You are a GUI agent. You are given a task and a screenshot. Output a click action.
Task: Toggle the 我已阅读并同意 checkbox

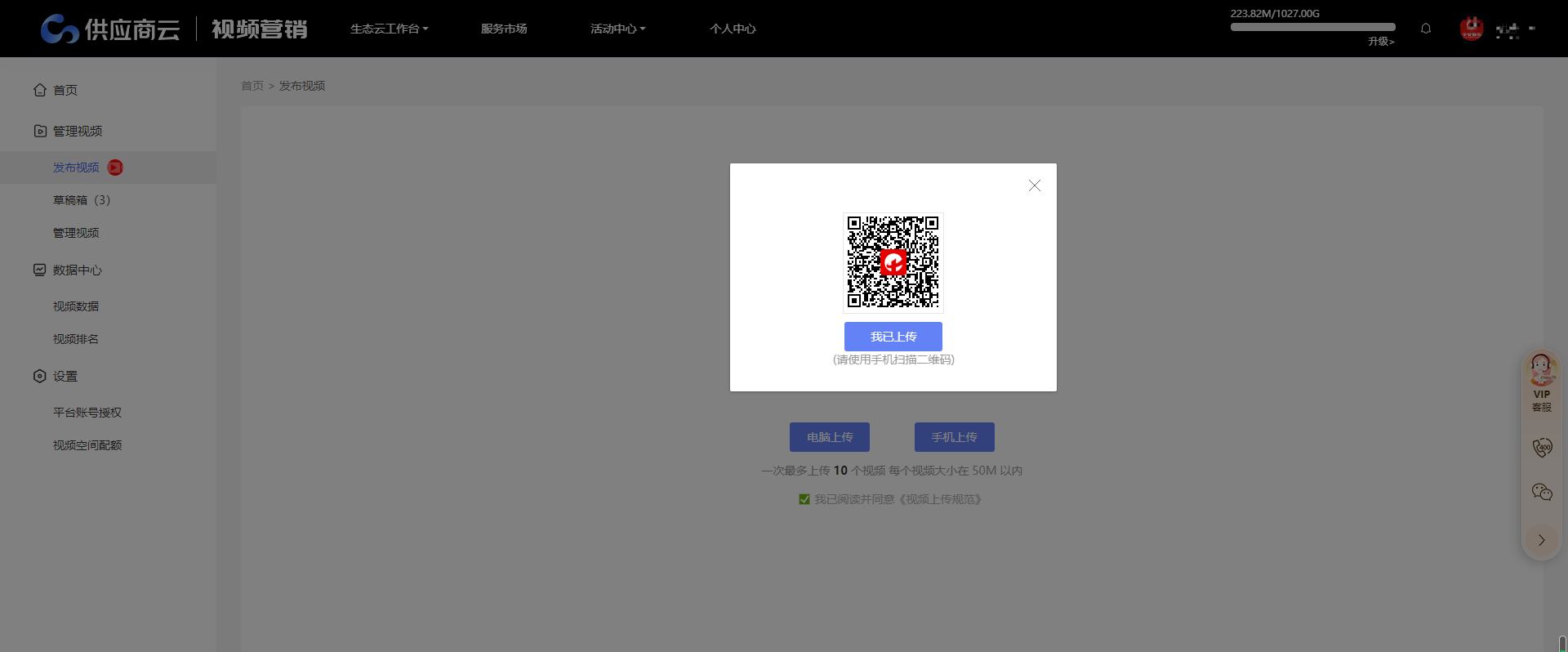pyautogui.click(x=804, y=499)
